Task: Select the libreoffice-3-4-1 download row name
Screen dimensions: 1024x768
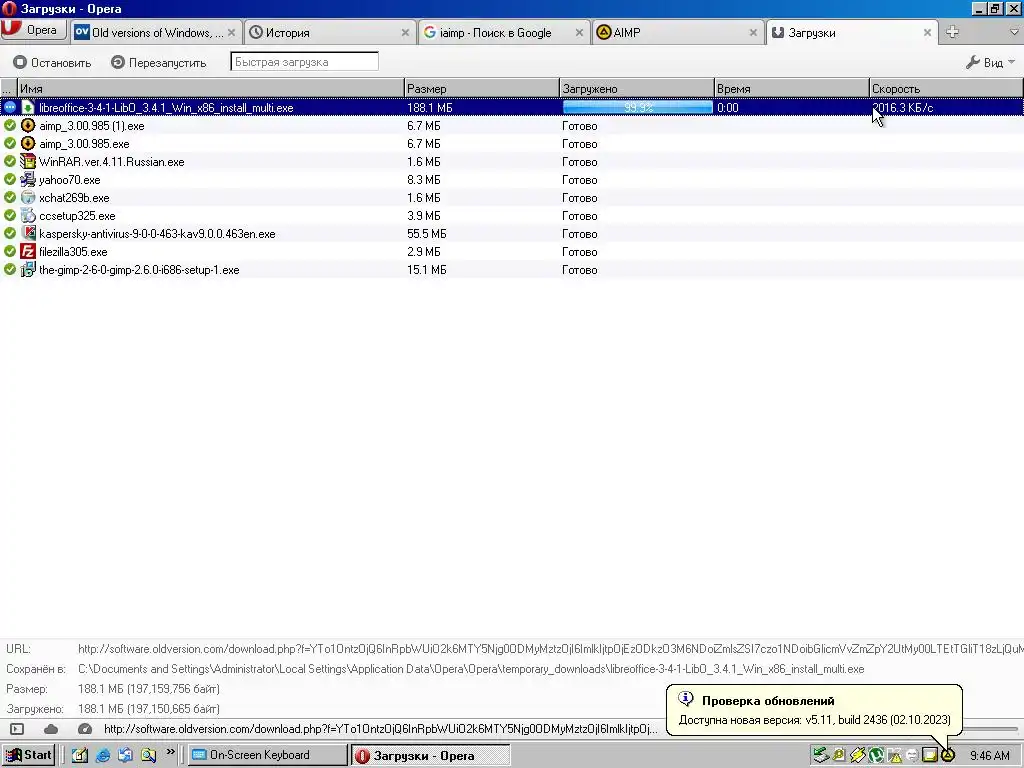Action: click(x=166, y=108)
